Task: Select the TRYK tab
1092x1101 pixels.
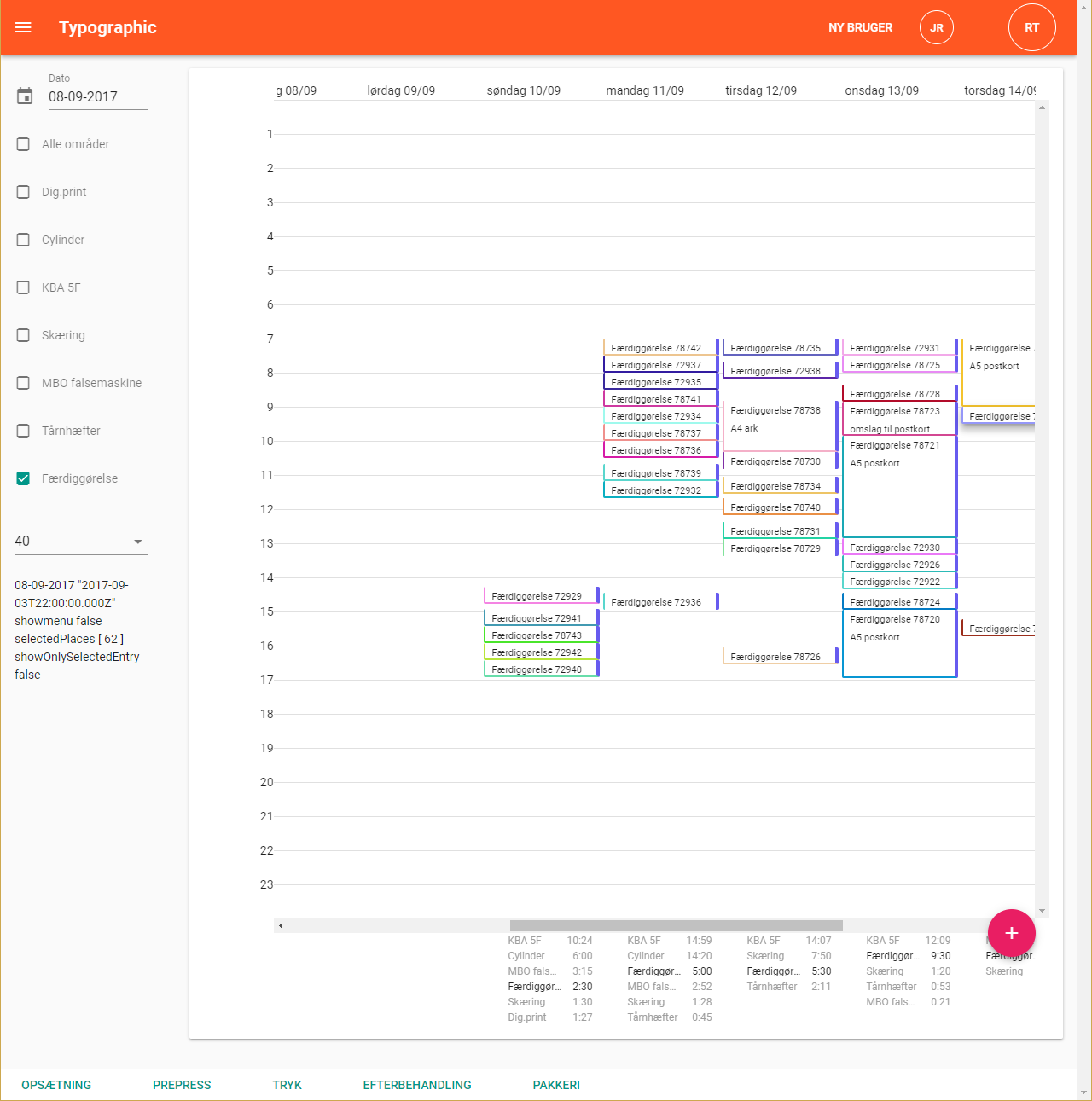Action: click(x=288, y=1085)
